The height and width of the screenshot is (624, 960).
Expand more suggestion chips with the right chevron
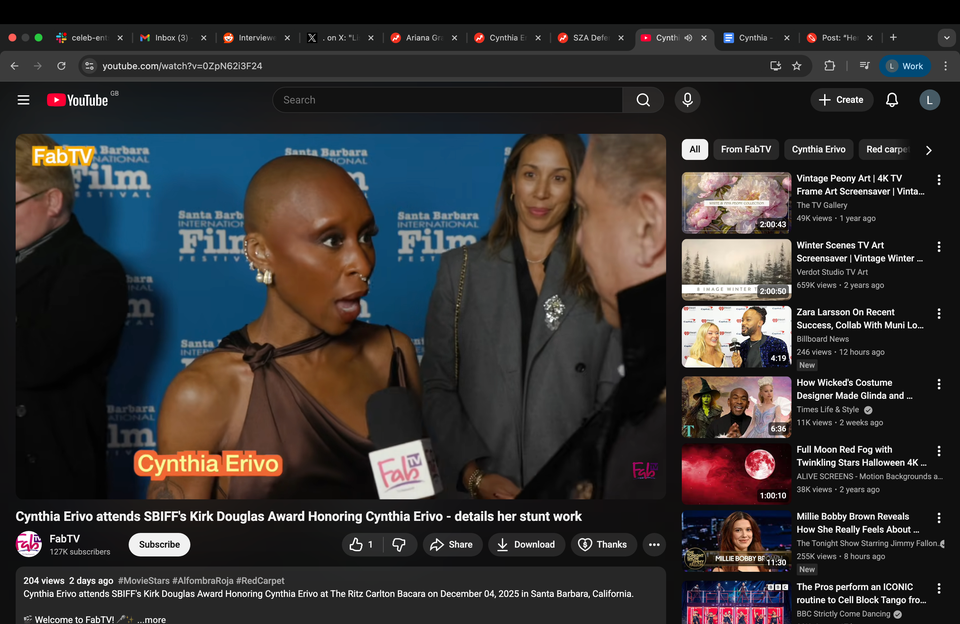(x=928, y=149)
